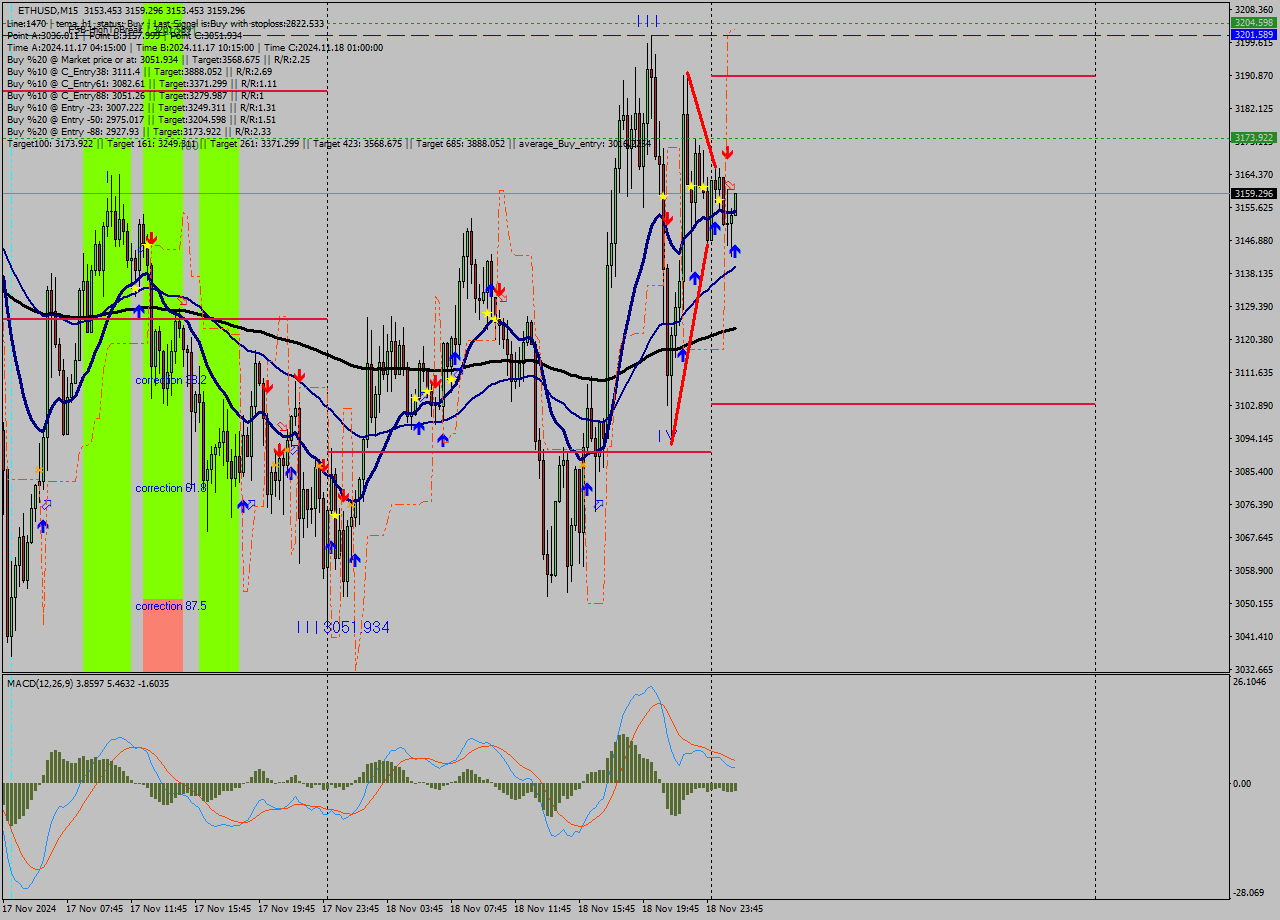Click the MACD scale value 26.1046
This screenshot has height=920, width=1280.
coord(1250,682)
